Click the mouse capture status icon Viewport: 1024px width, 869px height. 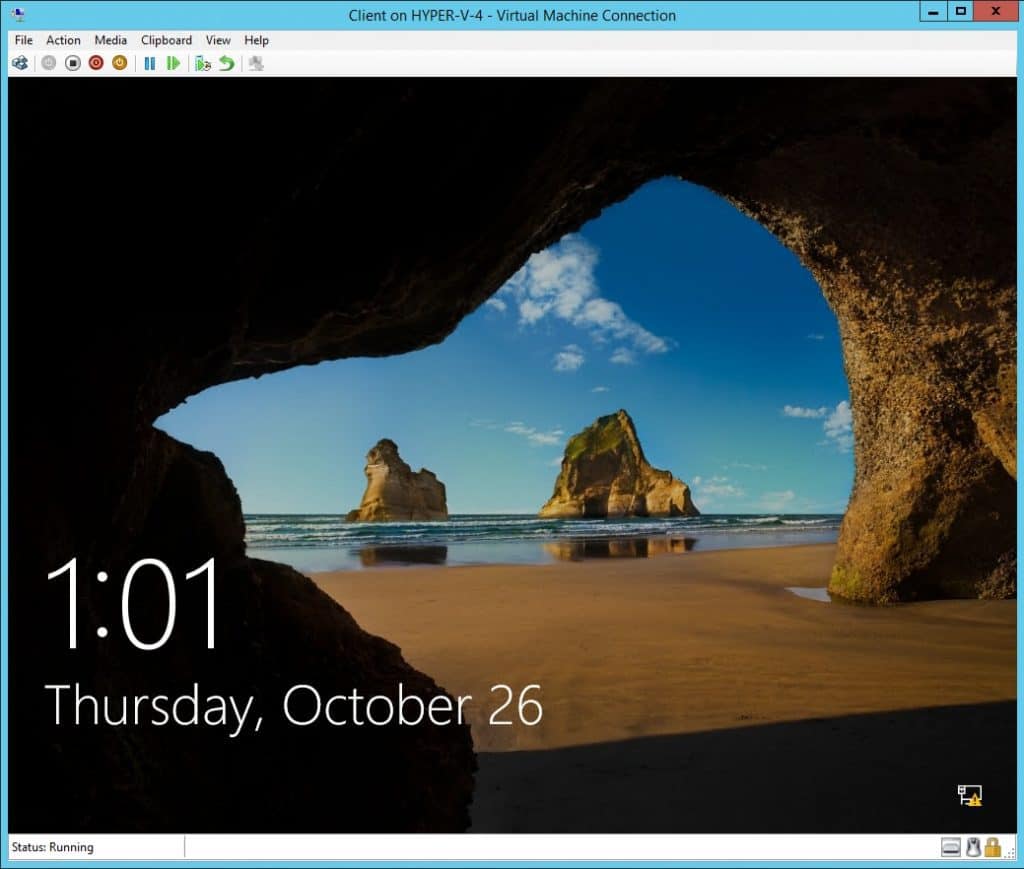(973, 847)
